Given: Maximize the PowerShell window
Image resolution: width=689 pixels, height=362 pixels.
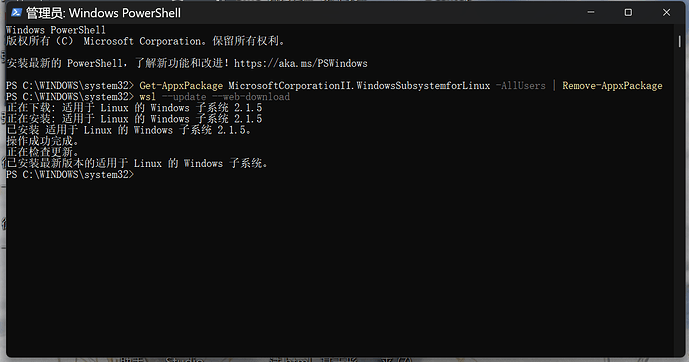Looking at the screenshot, I should pyautogui.click(x=628, y=12).
